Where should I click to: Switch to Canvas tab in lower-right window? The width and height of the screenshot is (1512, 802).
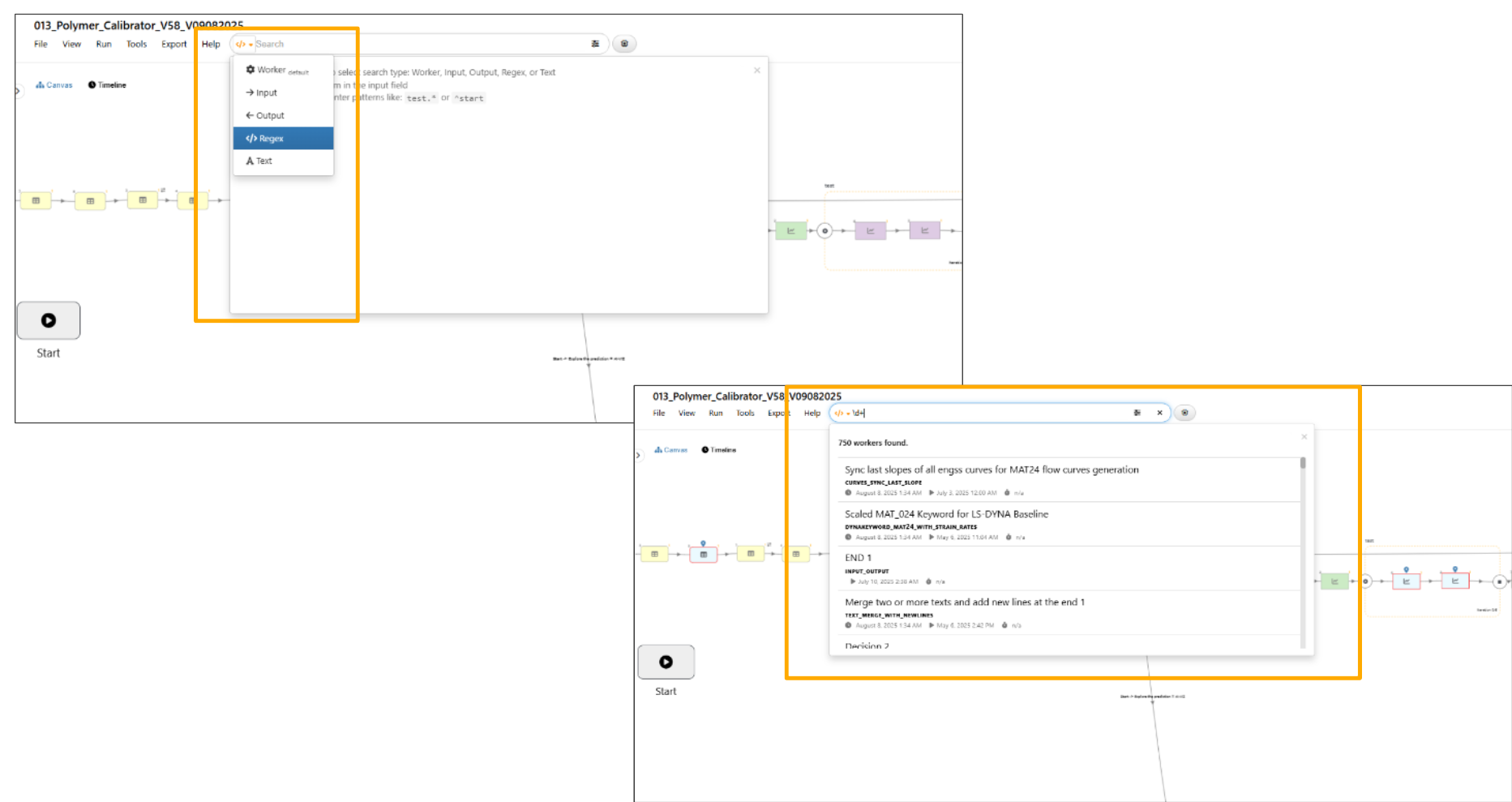point(671,449)
